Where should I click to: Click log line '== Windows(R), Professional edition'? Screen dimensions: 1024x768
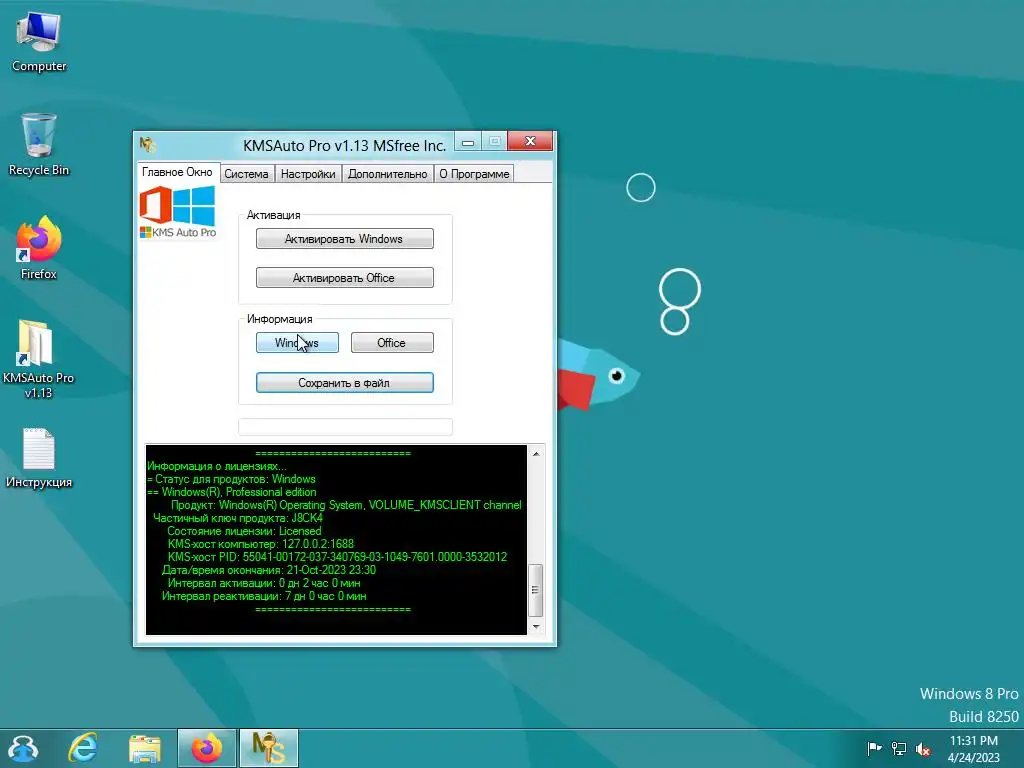click(x=232, y=492)
